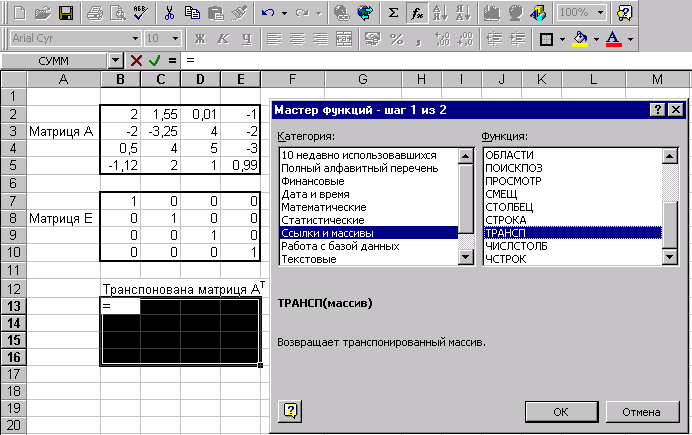The height and width of the screenshot is (435, 692).
Task: Increase decimal places
Action: tap(442, 39)
